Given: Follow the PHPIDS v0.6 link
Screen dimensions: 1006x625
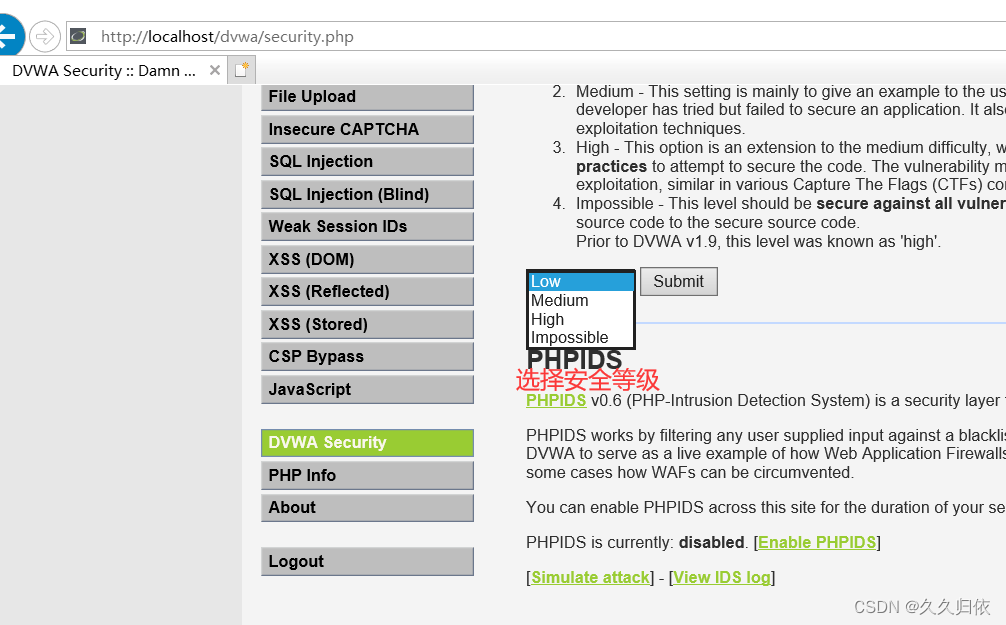Looking at the screenshot, I should [556, 400].
